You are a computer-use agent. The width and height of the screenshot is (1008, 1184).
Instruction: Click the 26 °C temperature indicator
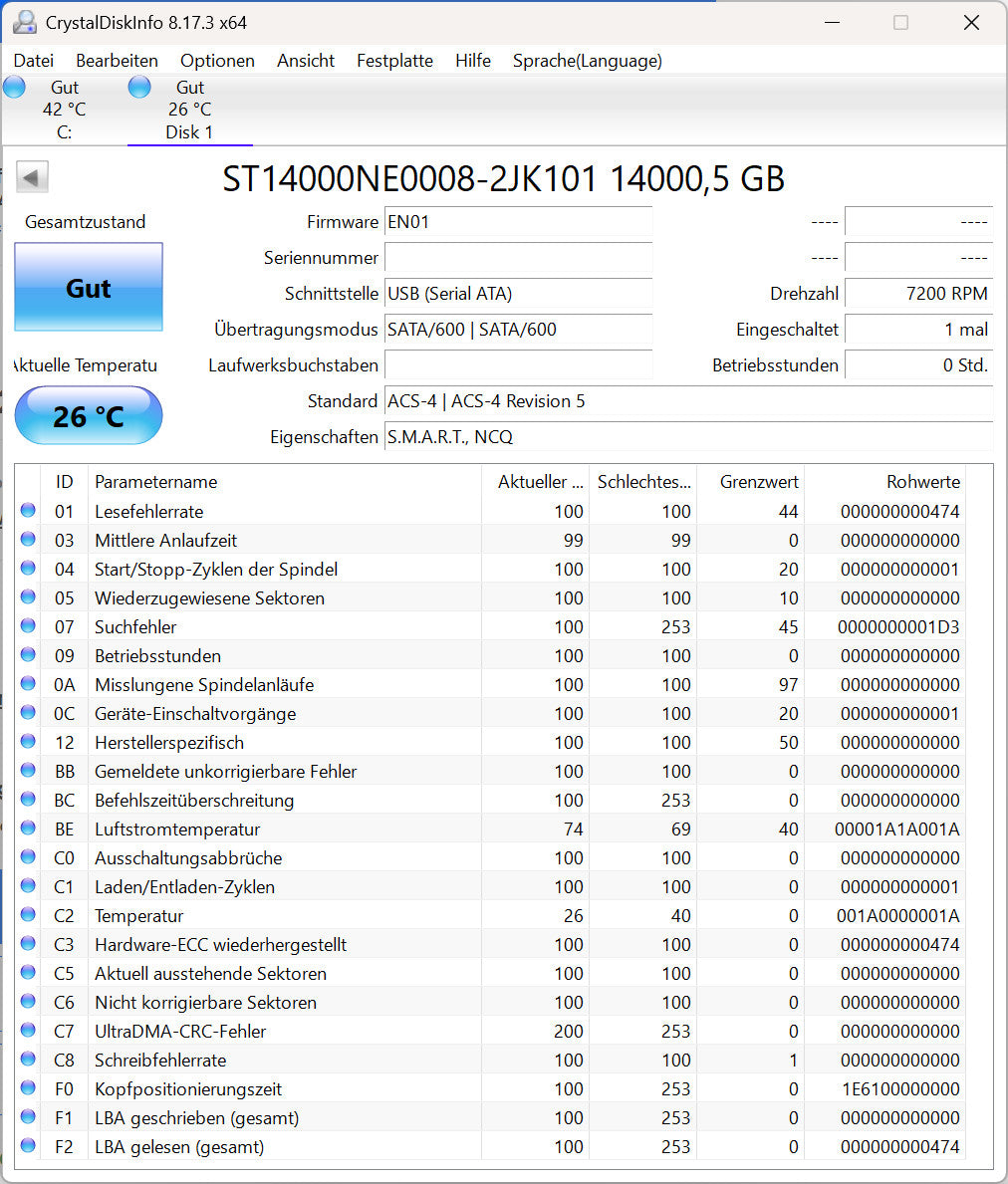pyautogui.click(x=88, y=415)
